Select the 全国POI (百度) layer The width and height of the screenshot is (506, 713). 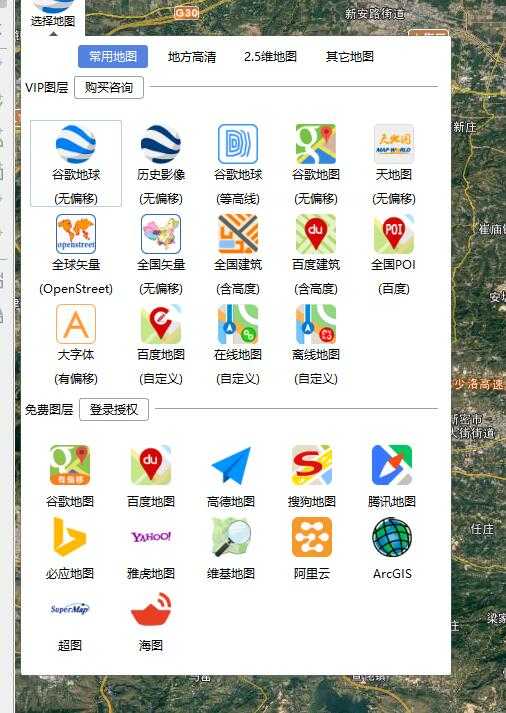394,254
